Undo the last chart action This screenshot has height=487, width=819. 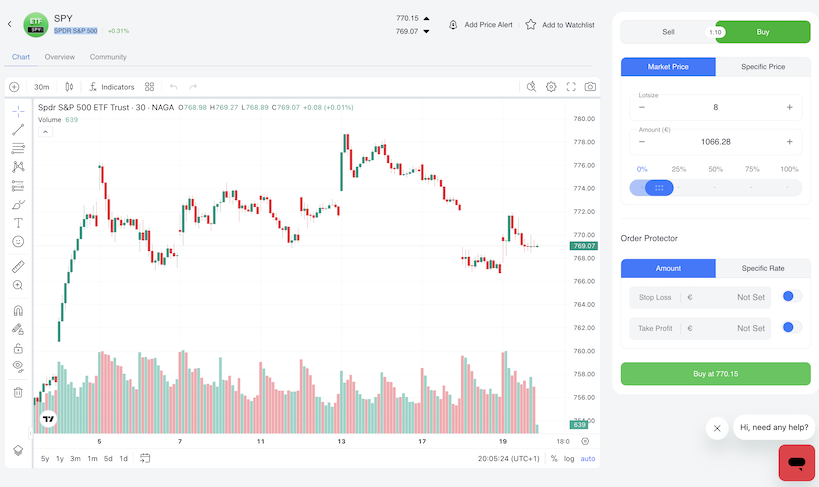(x=173, y=87)
